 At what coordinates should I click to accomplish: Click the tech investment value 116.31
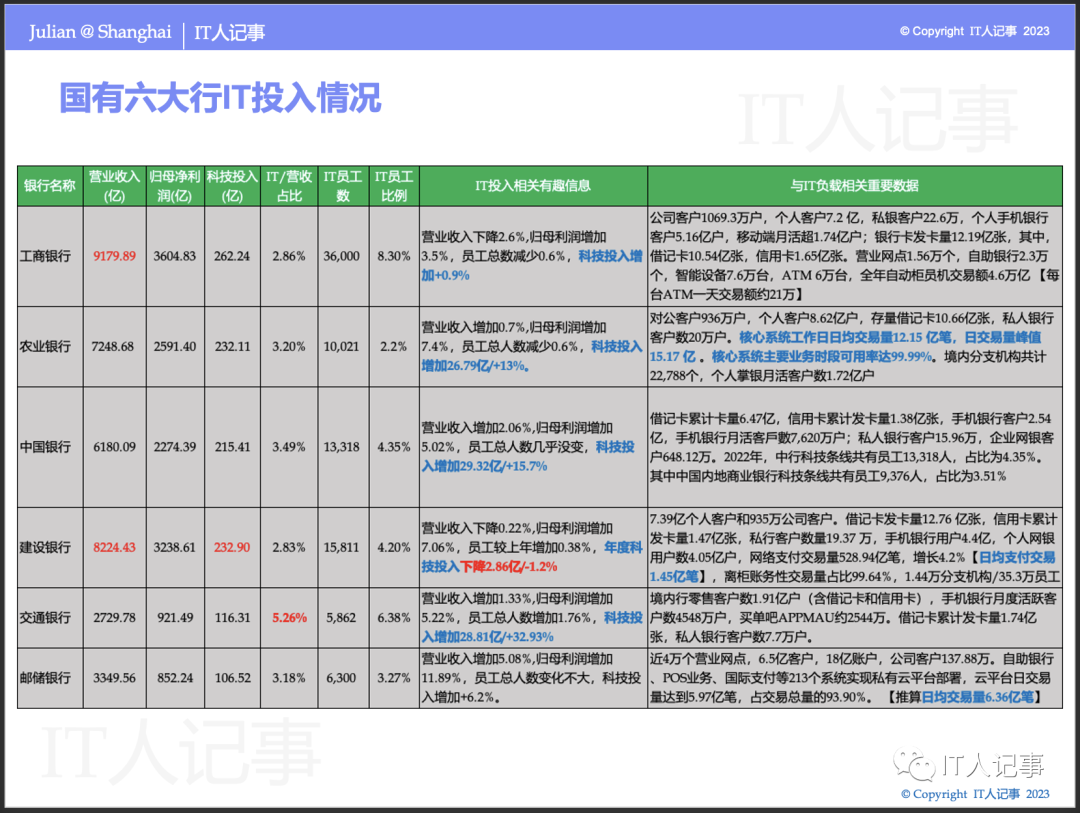[x=232, y=618]
